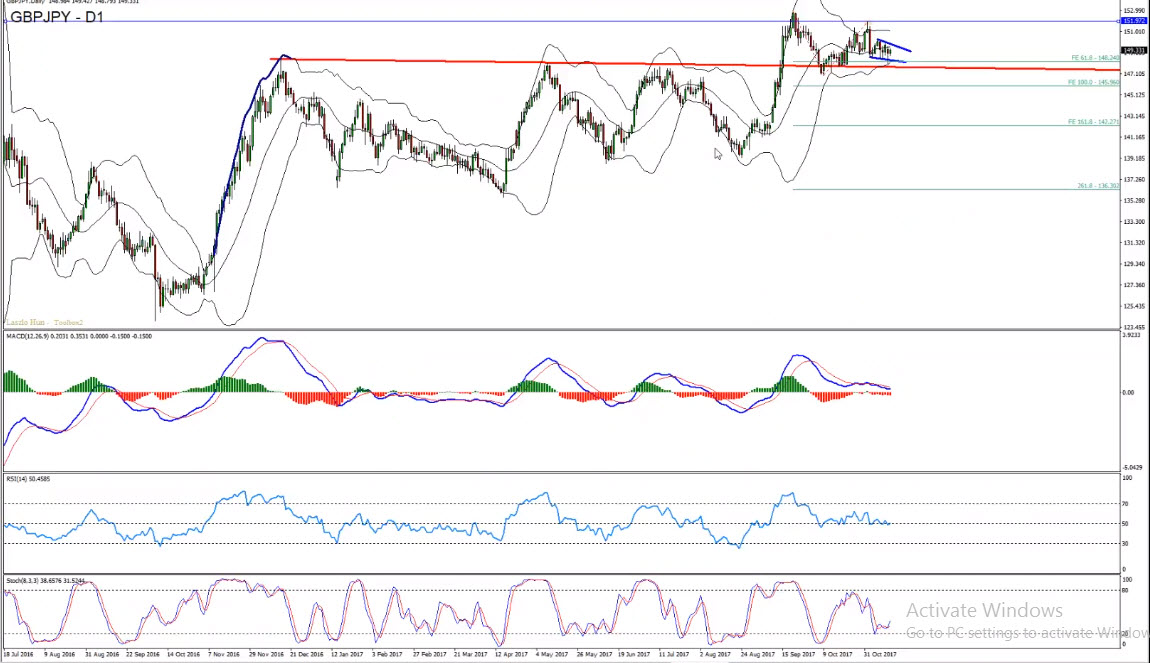
Task: Click the 123.455 price scale value
Action: tap(1134, 327)
